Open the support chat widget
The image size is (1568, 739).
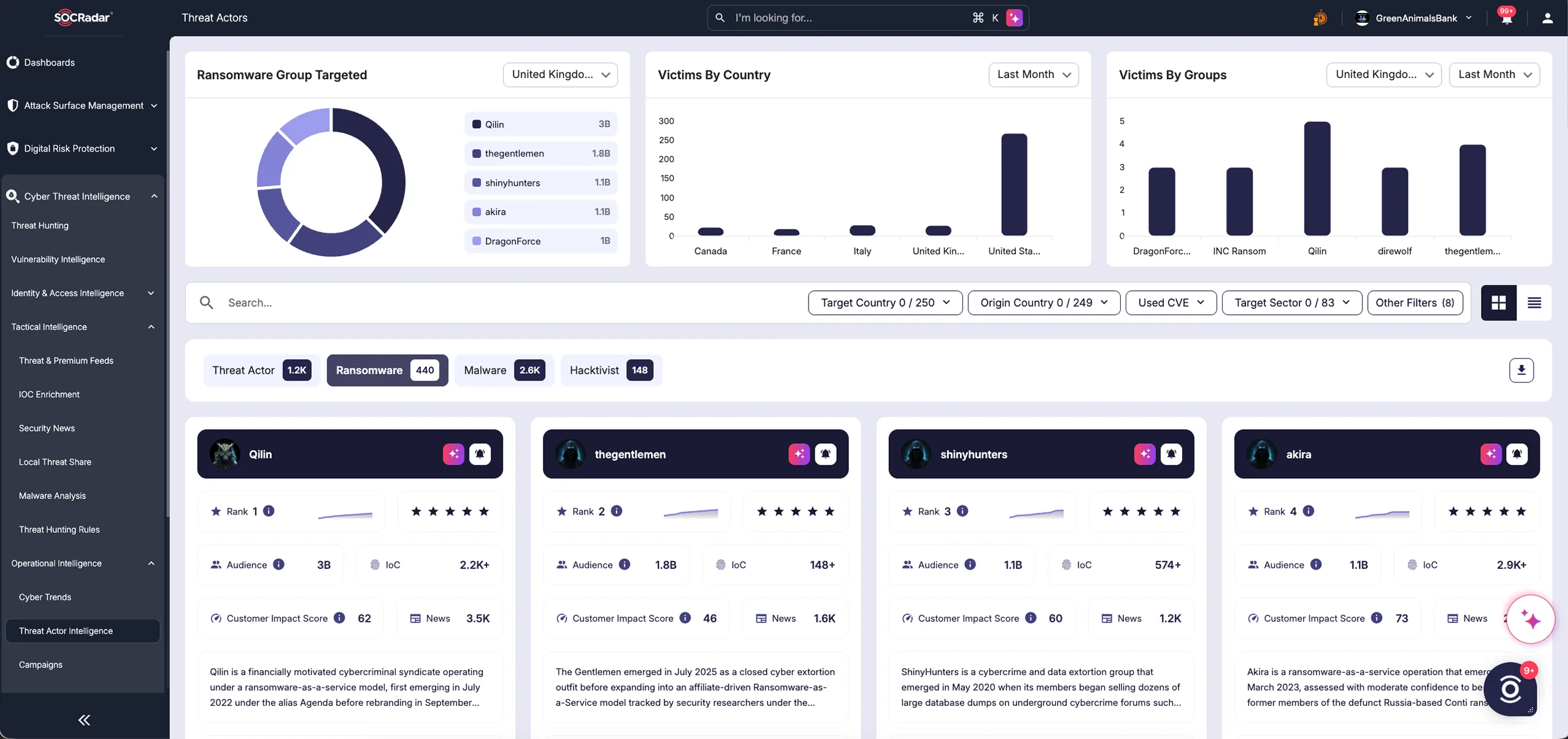click(1510, 690)
